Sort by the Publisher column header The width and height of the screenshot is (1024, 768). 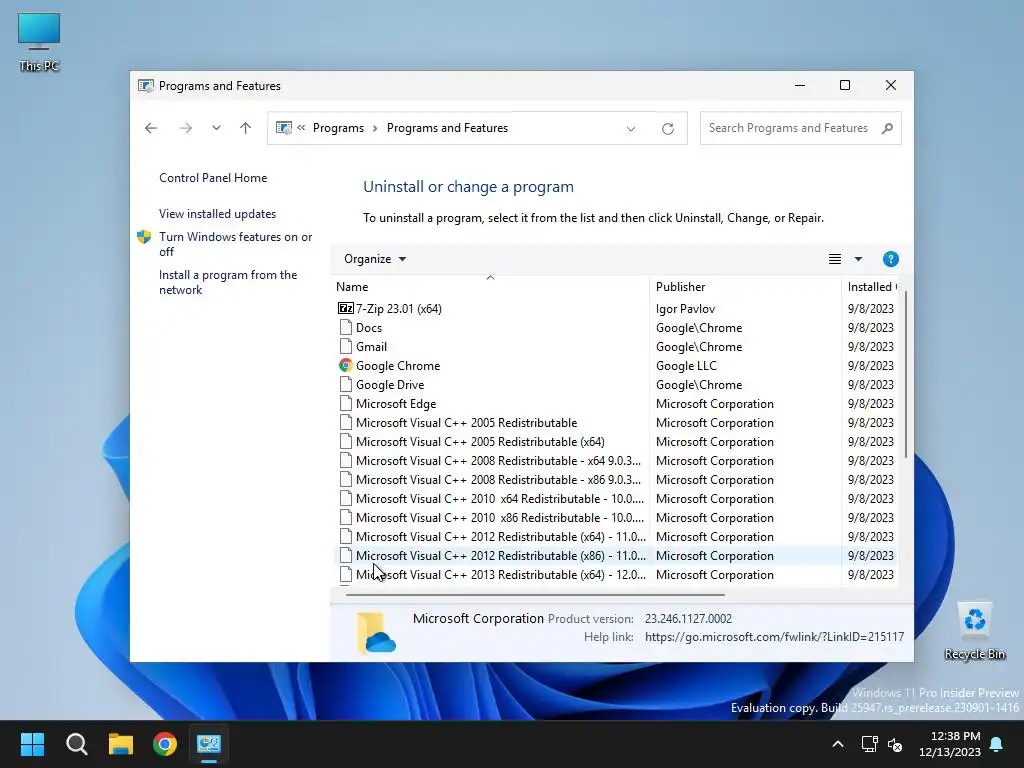point(745,287)
